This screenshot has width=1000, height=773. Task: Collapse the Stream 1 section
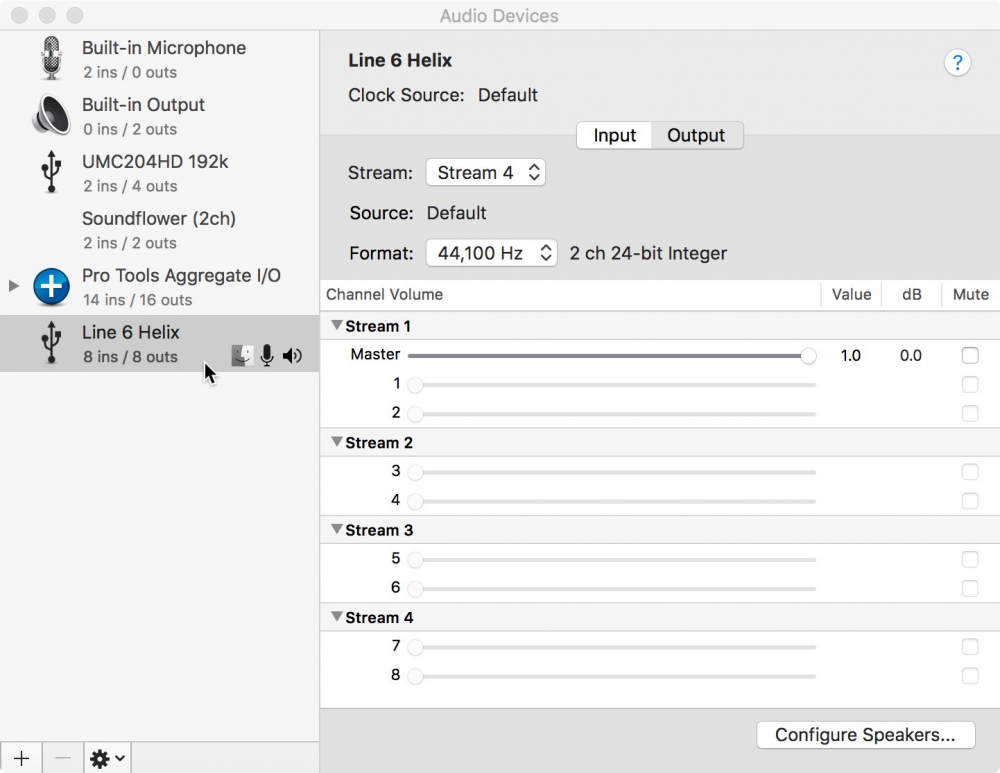[x=337, y=325]
